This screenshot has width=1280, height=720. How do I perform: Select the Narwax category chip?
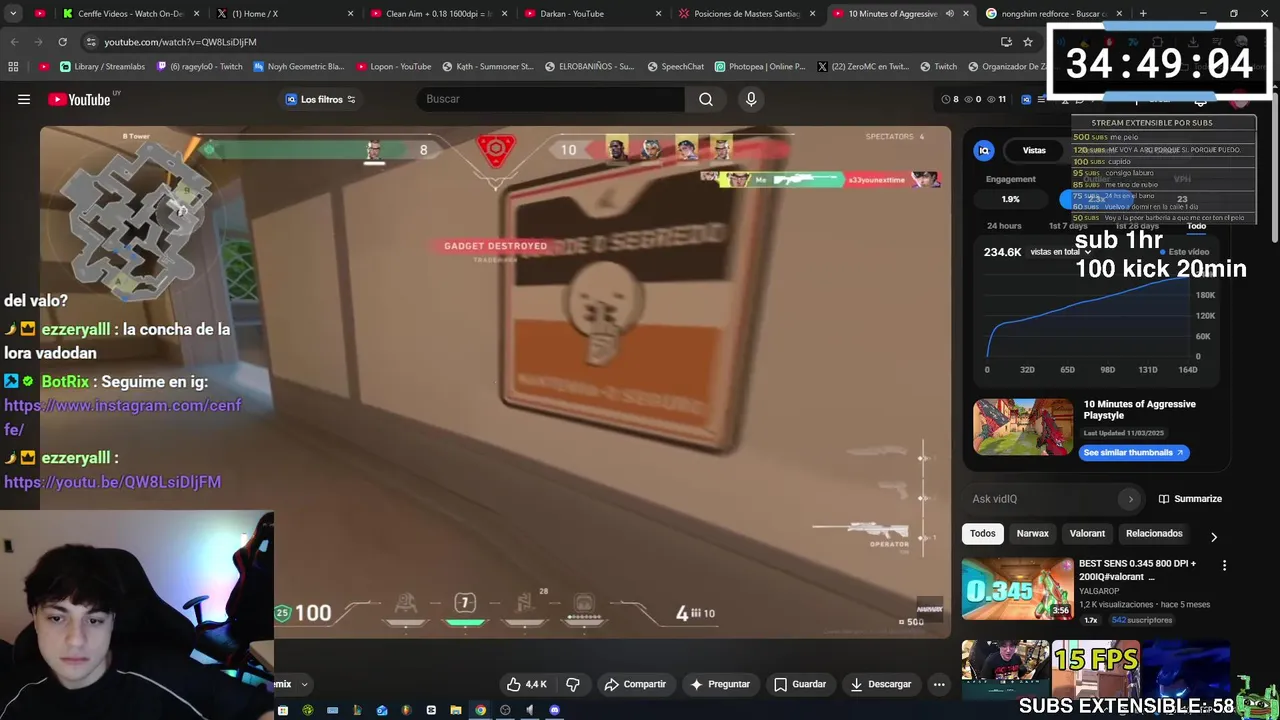coord(1032,534)
